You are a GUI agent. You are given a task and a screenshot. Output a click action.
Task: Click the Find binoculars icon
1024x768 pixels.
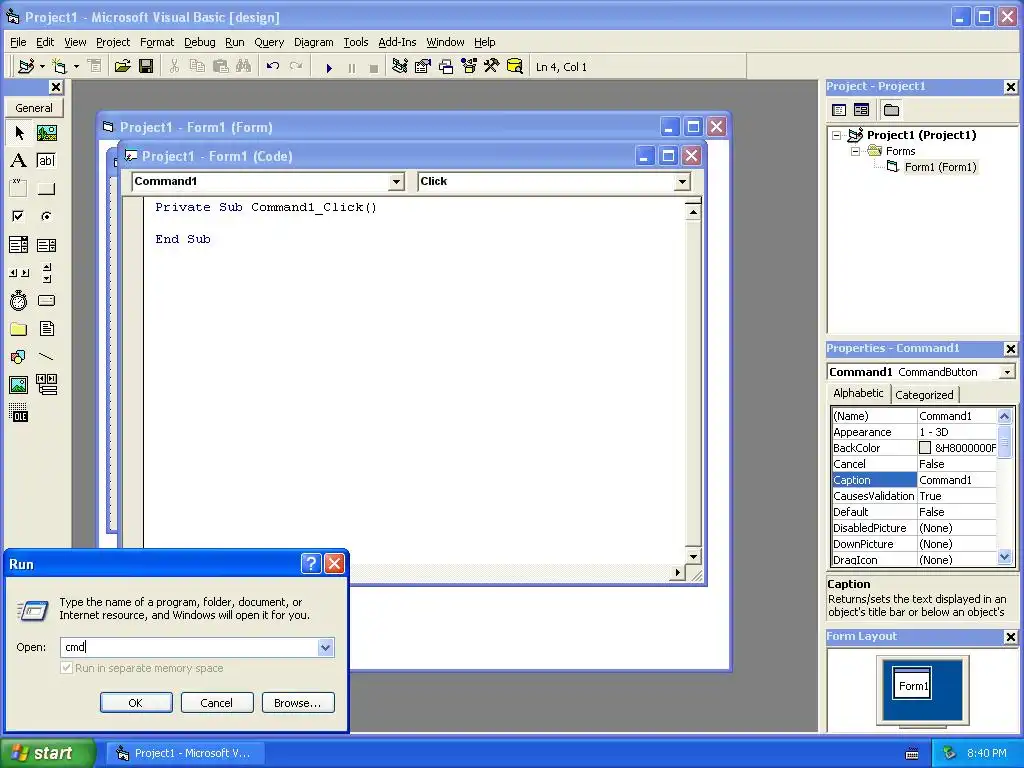tap(244, 67)
